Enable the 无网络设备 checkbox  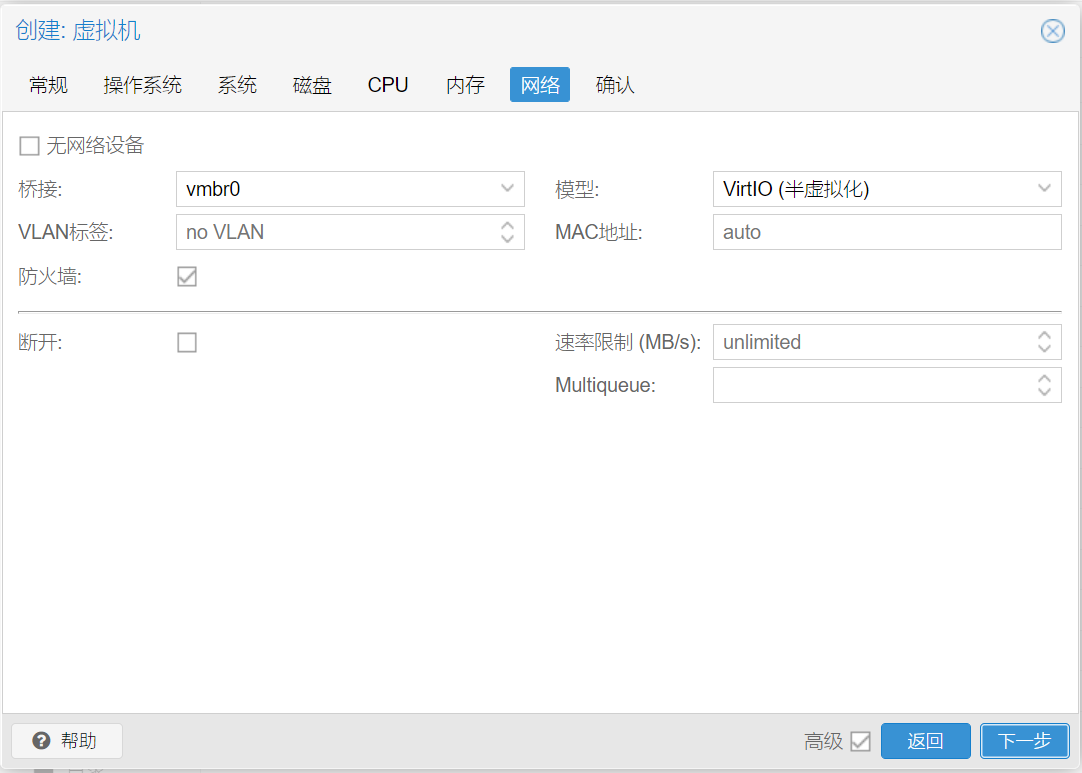click(29, 146)
